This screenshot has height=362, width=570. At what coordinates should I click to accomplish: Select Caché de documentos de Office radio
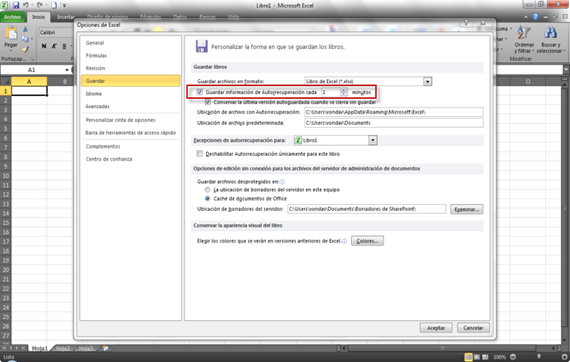(207, 198)
